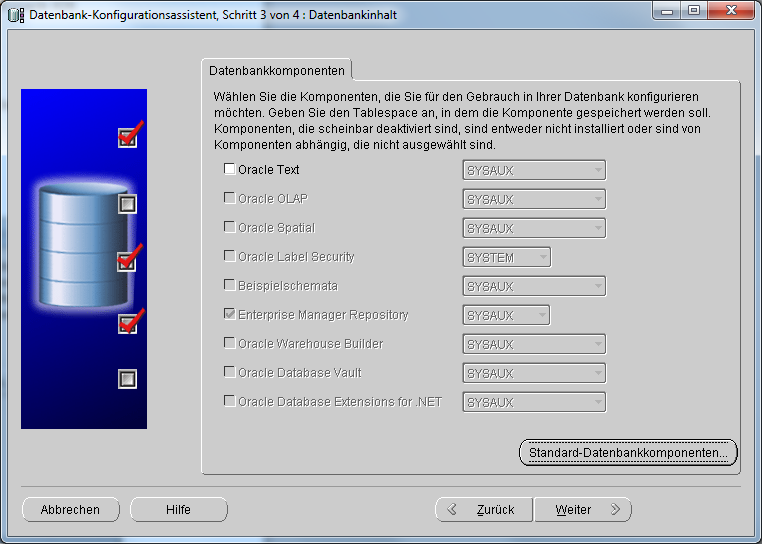
Task: Toggle the Beispielschemata checkbox
Action: [229, 285]
